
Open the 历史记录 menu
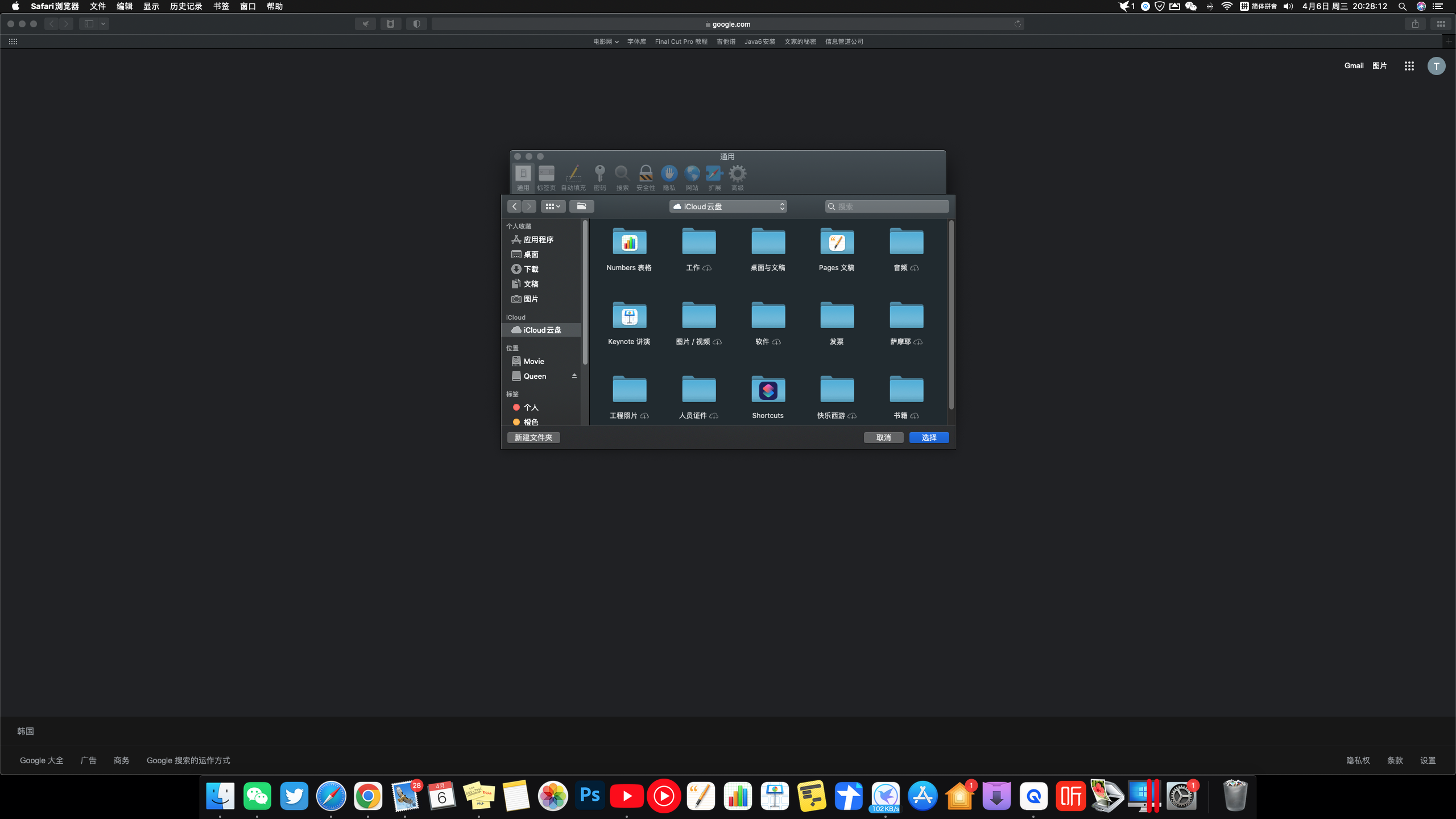[x=186, y=6]
